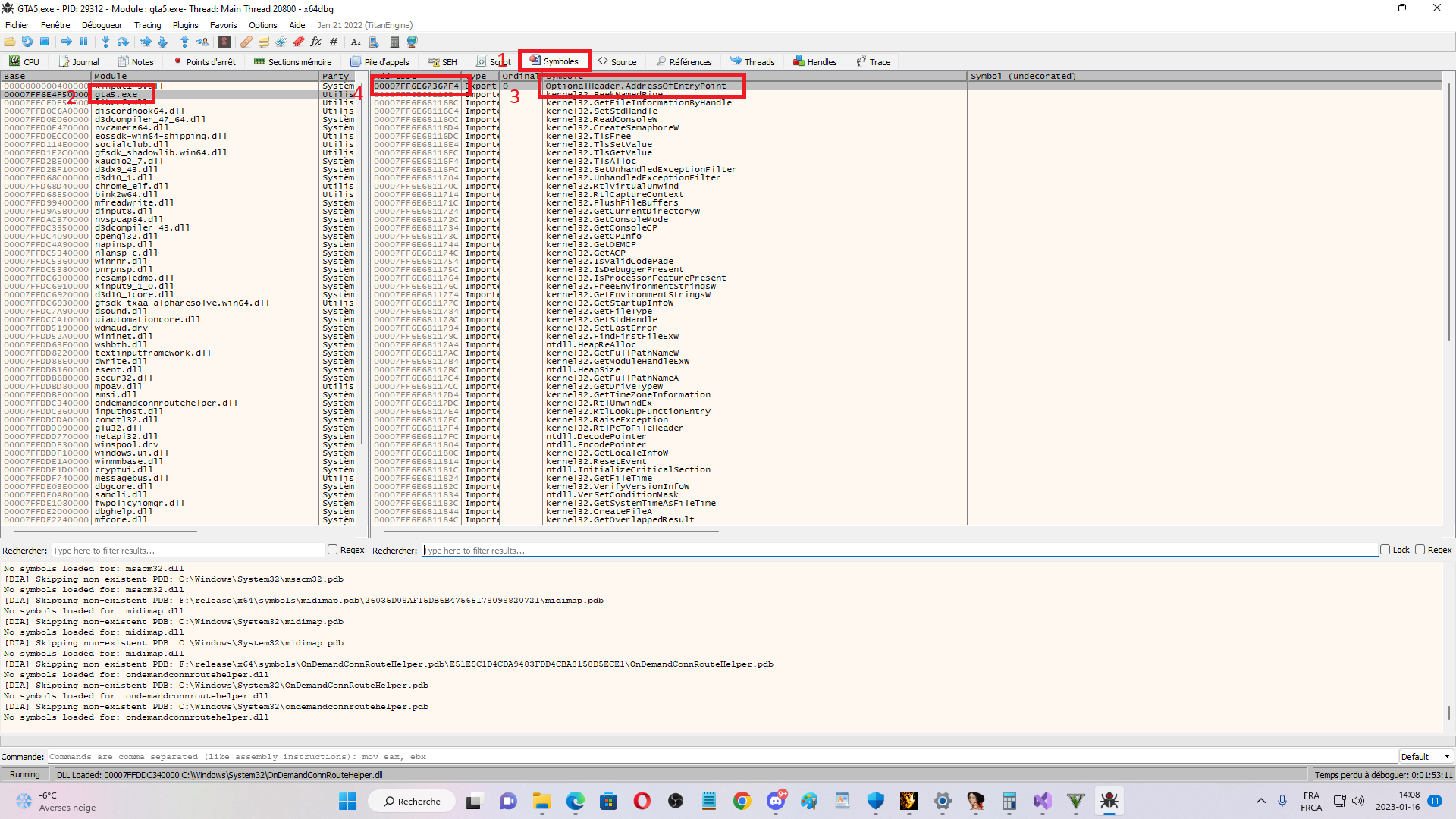The image size is (1456, 819).
Task: Open the Calculator toolbar icon
Action: [x=394, y=42]
